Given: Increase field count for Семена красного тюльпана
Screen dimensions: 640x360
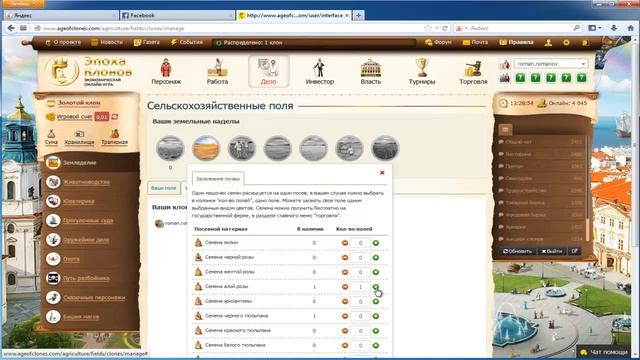Looking at the screenshot, I should tap(376, 331).
